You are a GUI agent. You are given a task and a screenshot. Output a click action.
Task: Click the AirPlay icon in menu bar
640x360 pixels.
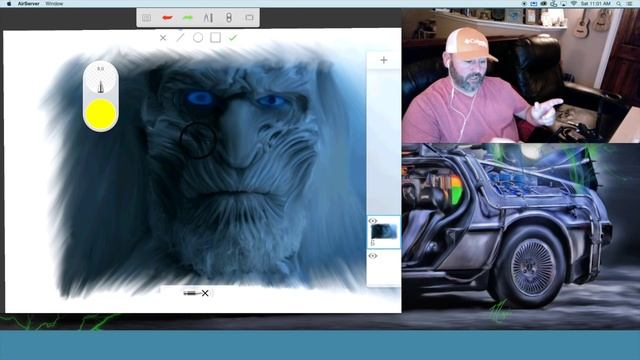[564, 4]
